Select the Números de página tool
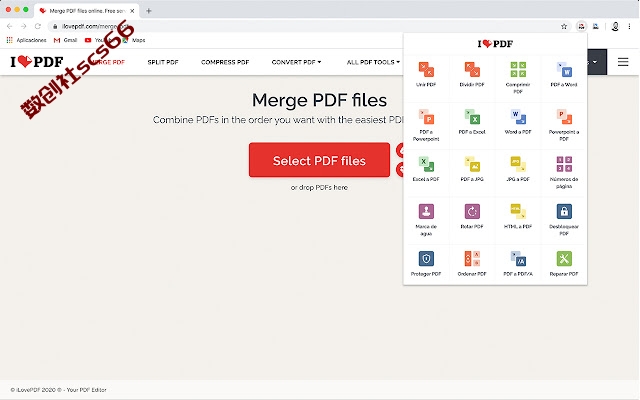 [x=564, y=172]
